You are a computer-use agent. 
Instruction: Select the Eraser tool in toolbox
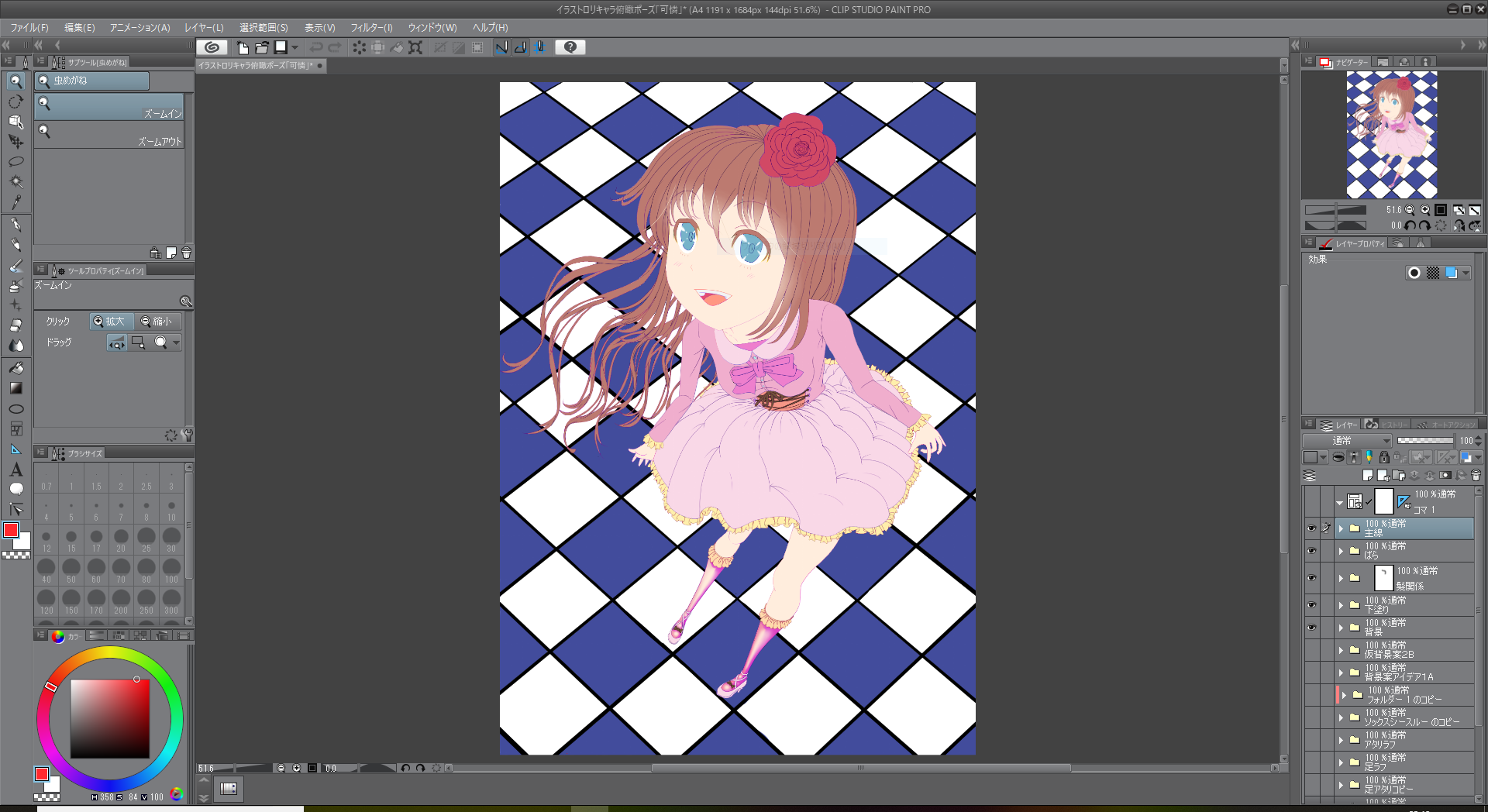click(x=15, y=325)
